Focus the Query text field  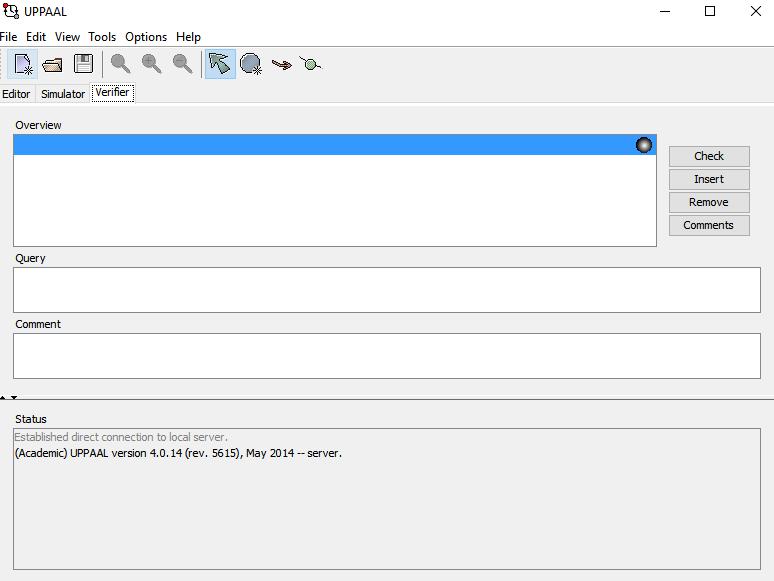pos(387,290)
